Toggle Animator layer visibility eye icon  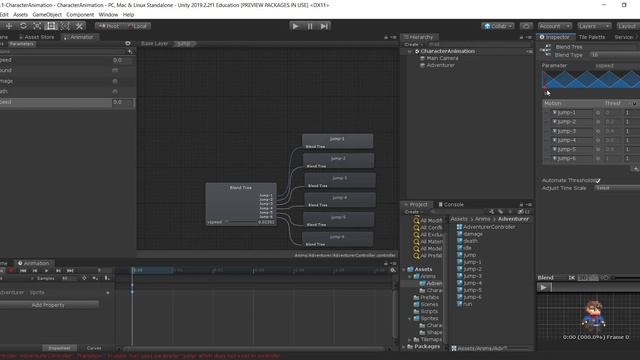(x=128, y=43)
